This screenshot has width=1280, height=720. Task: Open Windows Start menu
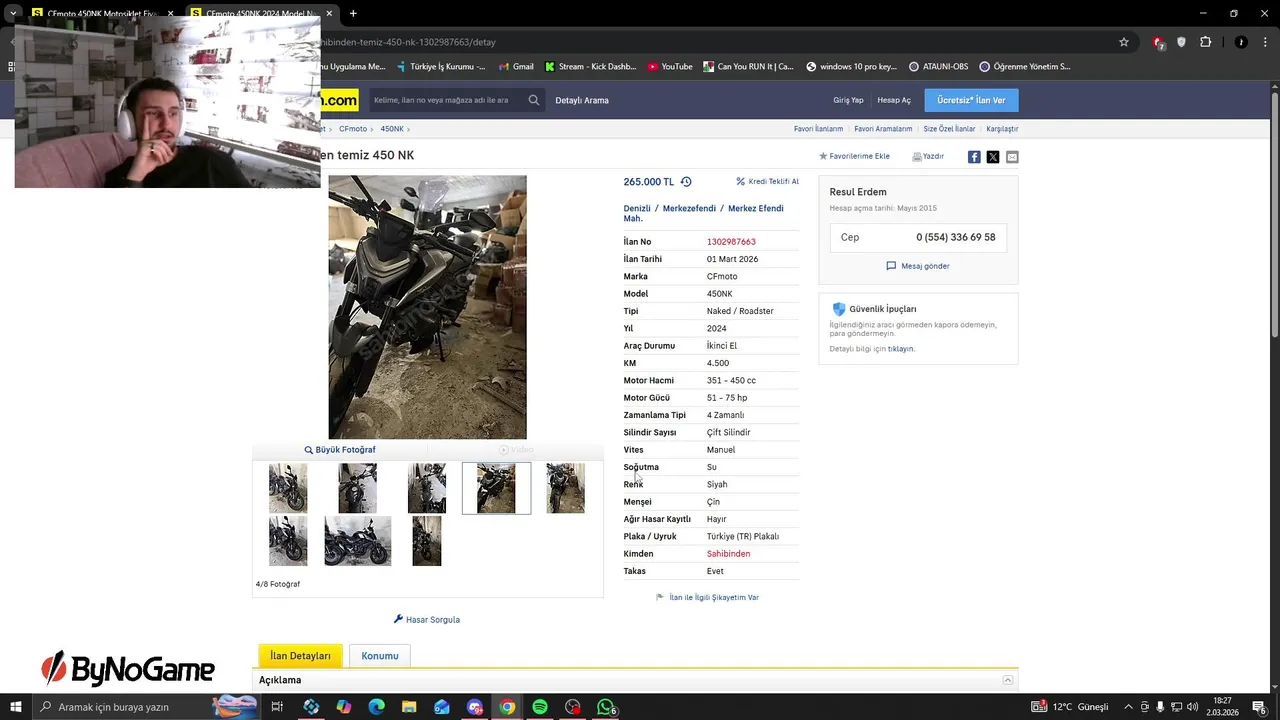pos(15,707)
